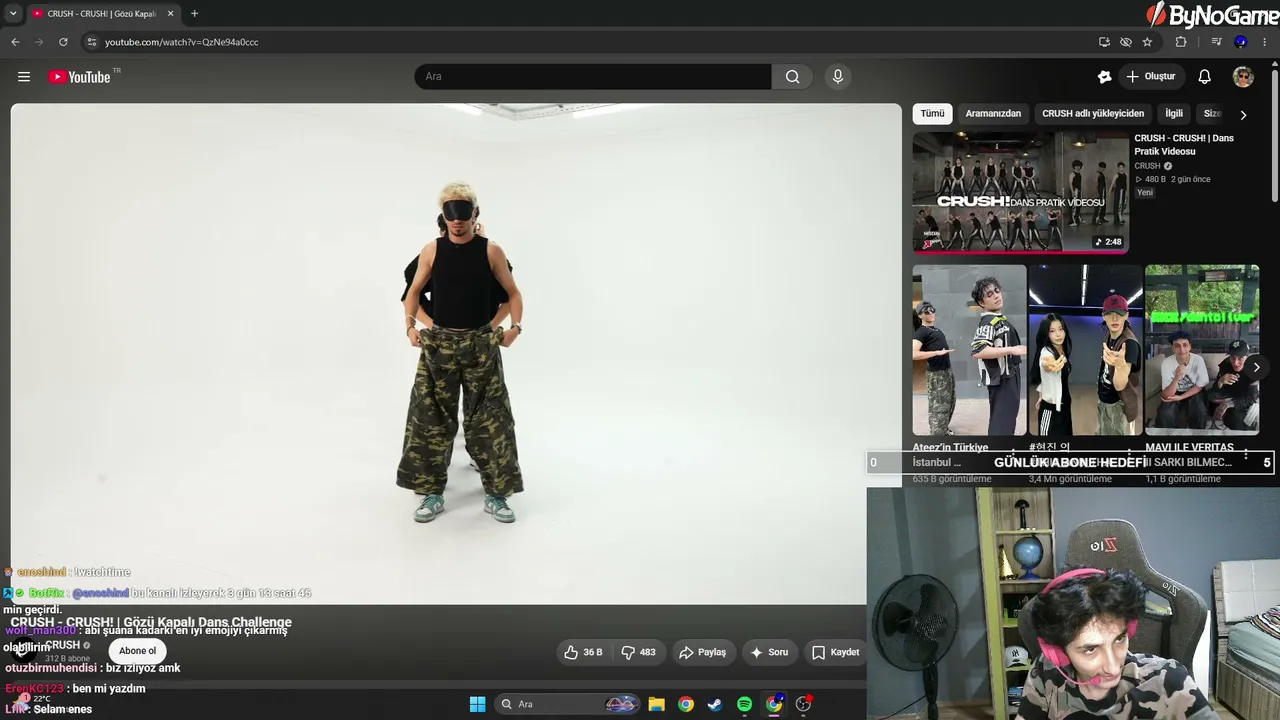Viewport: 1280px width, 720px height.
Task: Open the Ateez'in Türkiye short thumbnail
Action: [969, 350]
